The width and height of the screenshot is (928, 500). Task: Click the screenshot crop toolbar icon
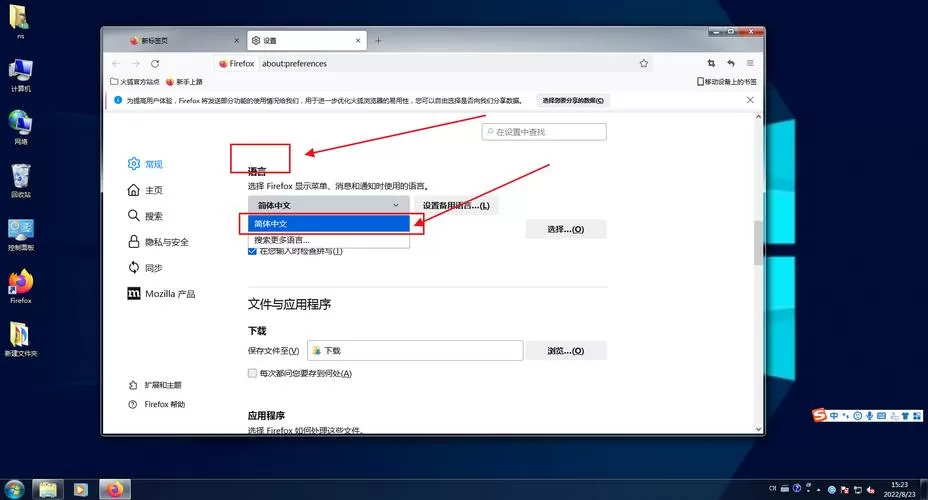click(711, 63)
